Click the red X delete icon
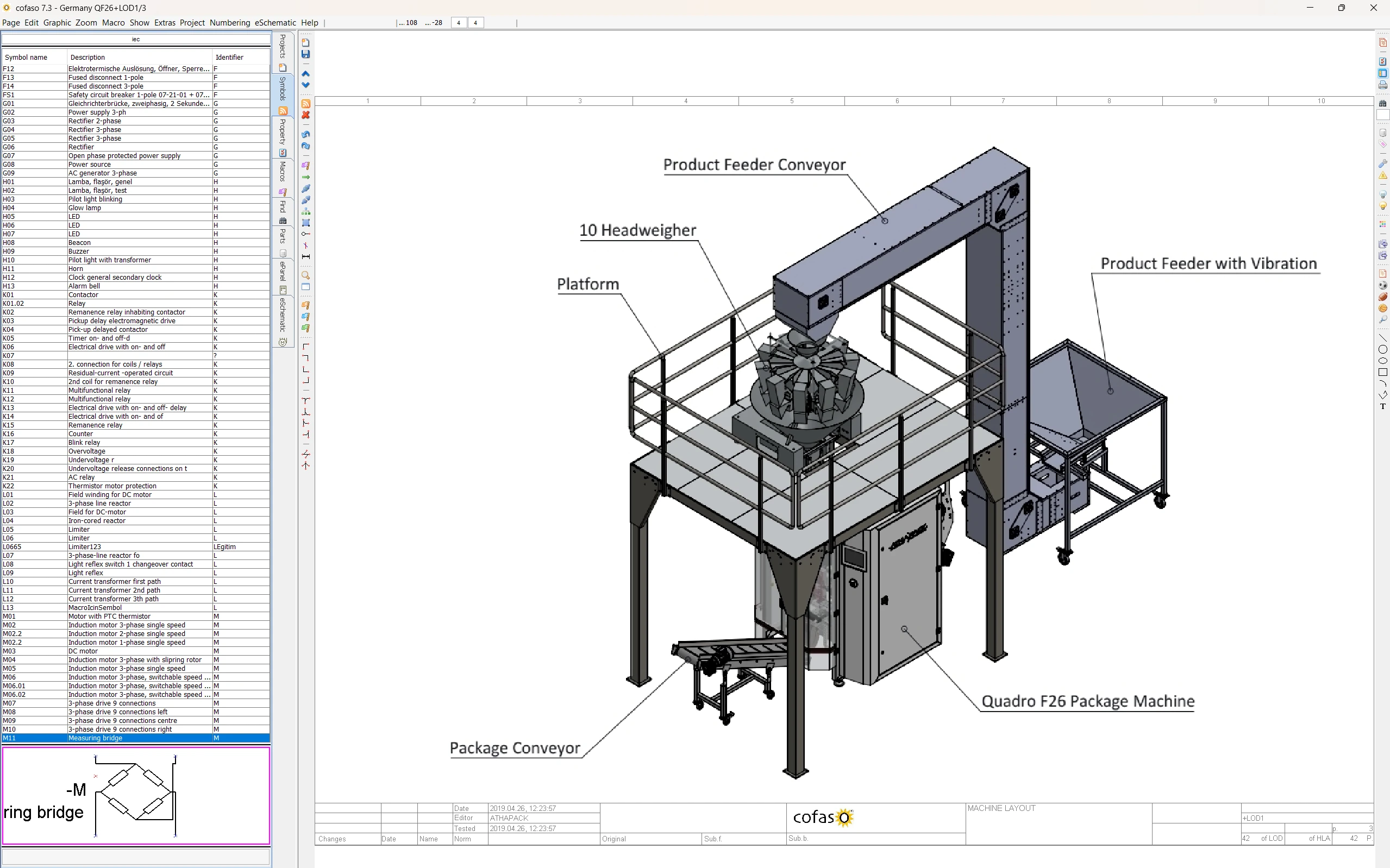The image size is (1390, 868). (306, 115)
